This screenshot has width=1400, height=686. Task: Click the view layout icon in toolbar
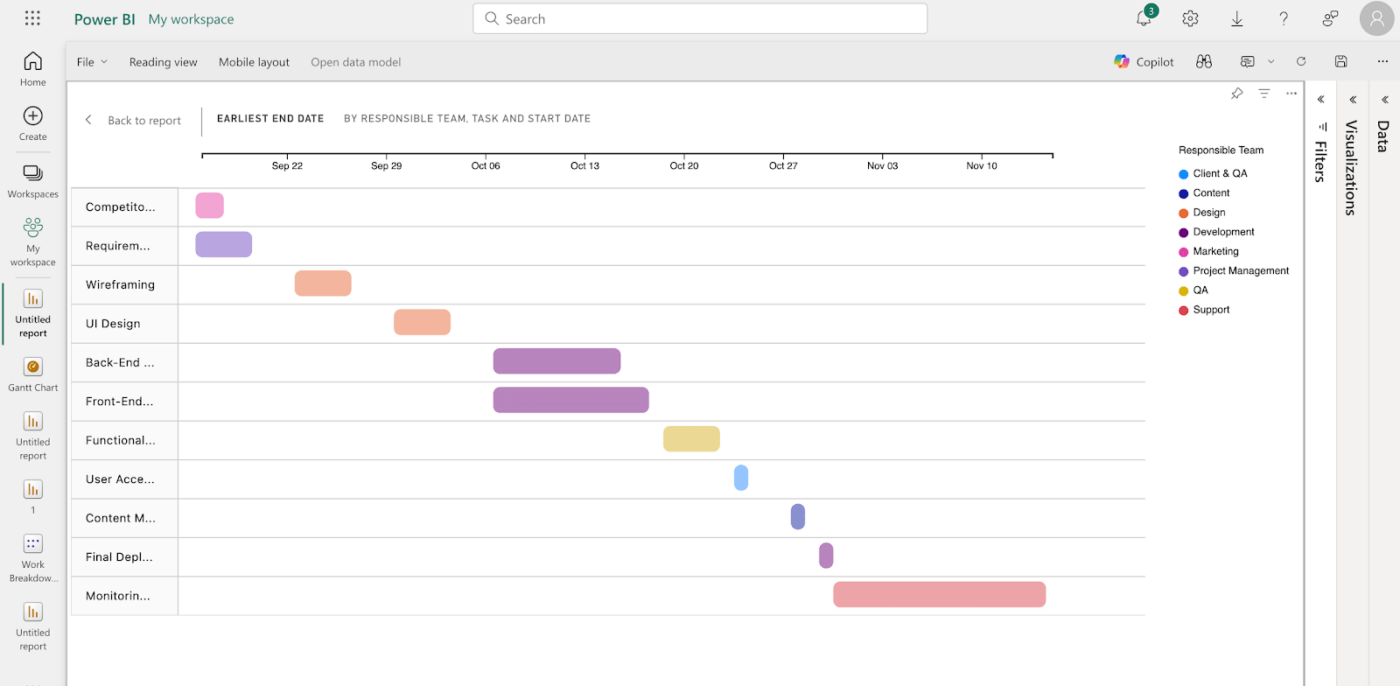[x=1247, y=62]
